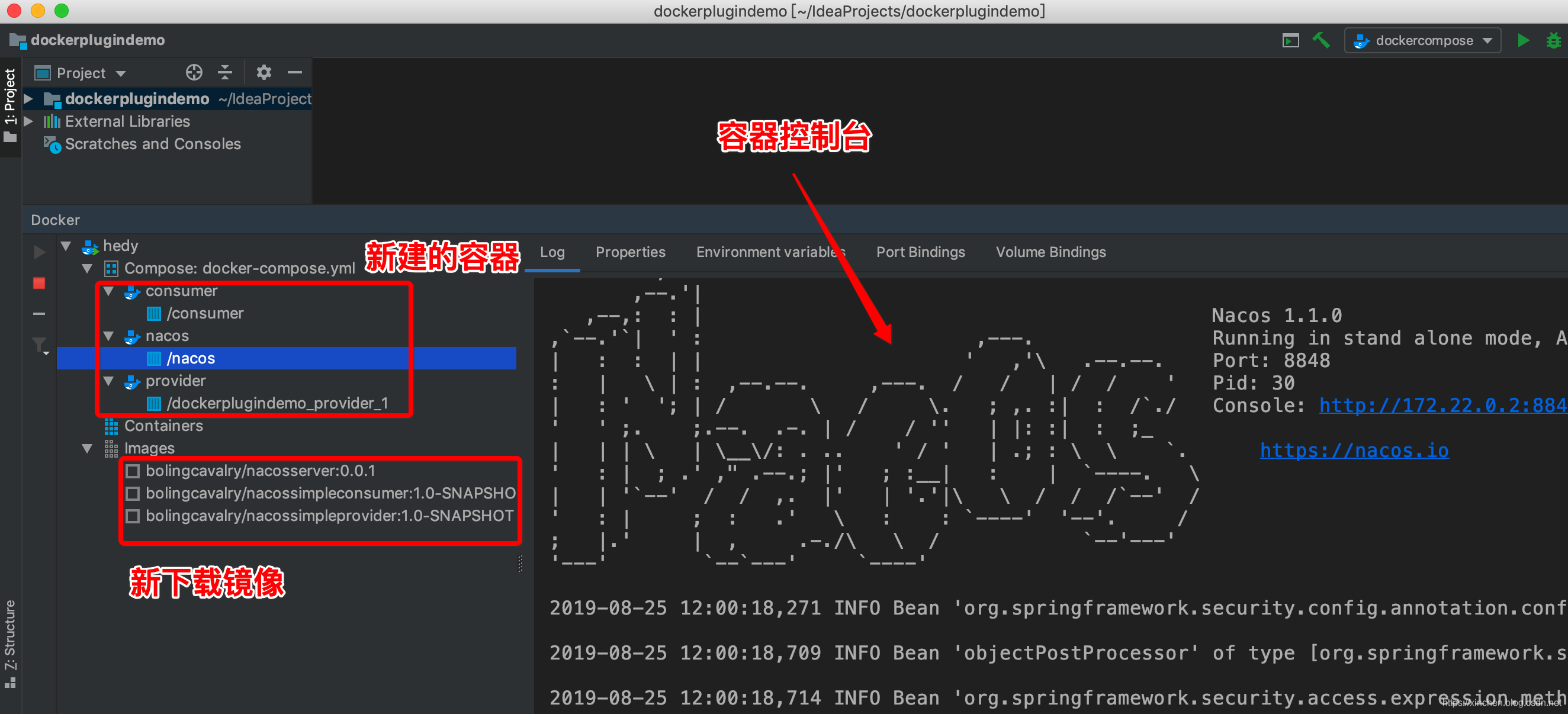
Task: Click the Nacos Console URL link
Action: click(1441, 406)
